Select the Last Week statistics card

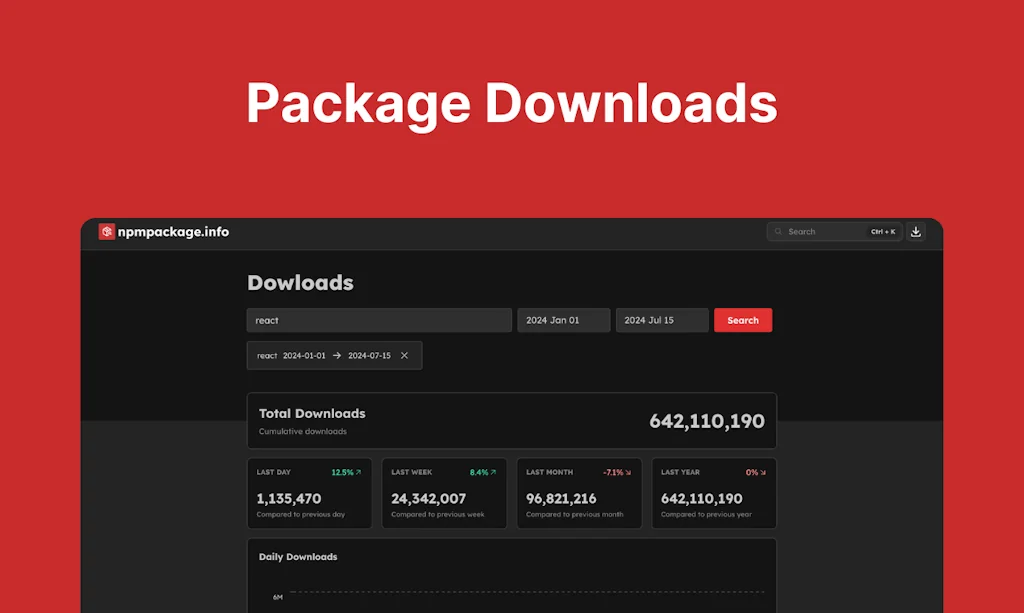click(444, 493)
